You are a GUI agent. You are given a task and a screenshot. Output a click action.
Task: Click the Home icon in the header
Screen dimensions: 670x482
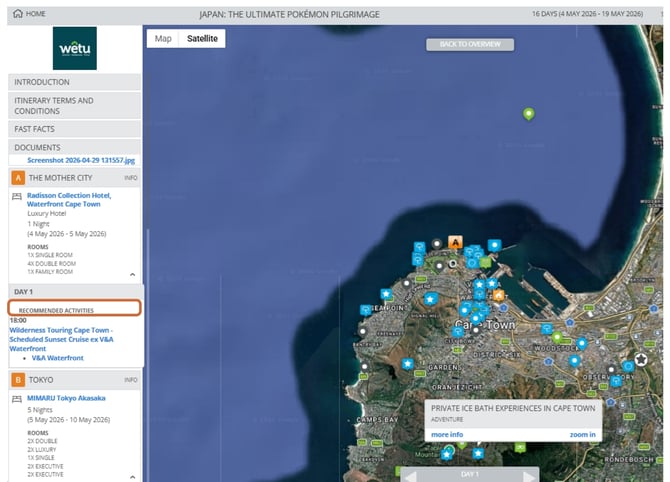tap(18, 14)
